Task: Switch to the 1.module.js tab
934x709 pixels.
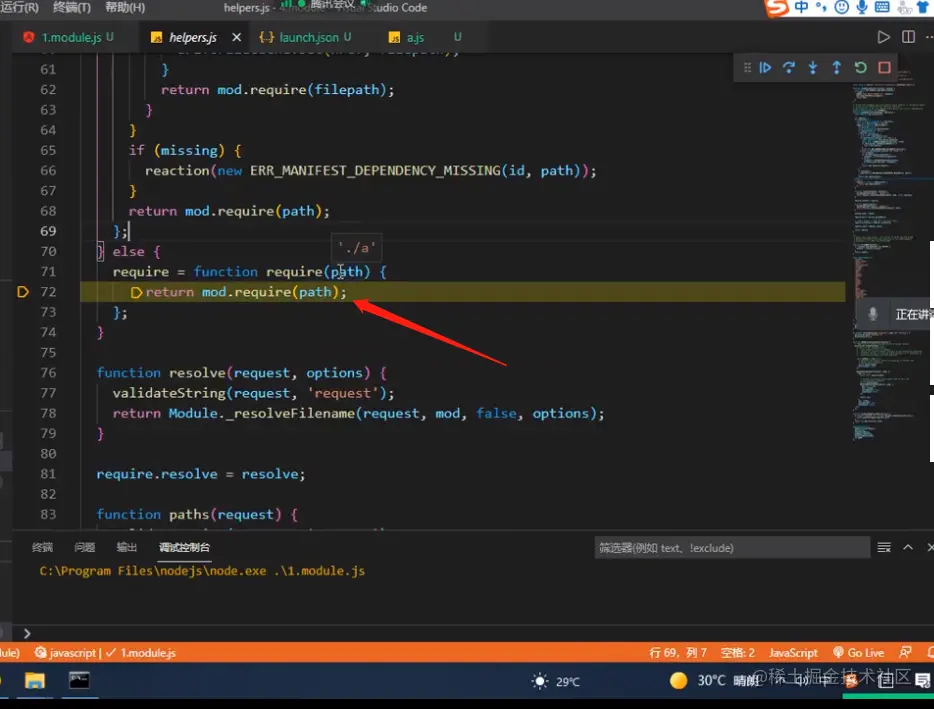Action: [69, 37]
